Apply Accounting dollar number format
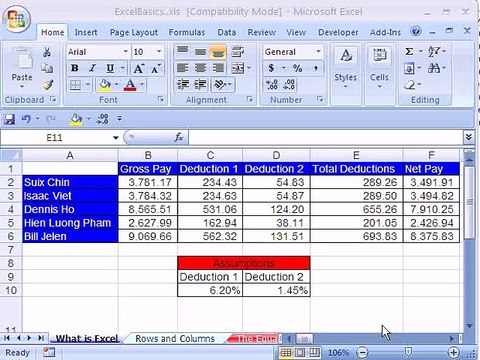480x360 pixels. coord(271,68)
